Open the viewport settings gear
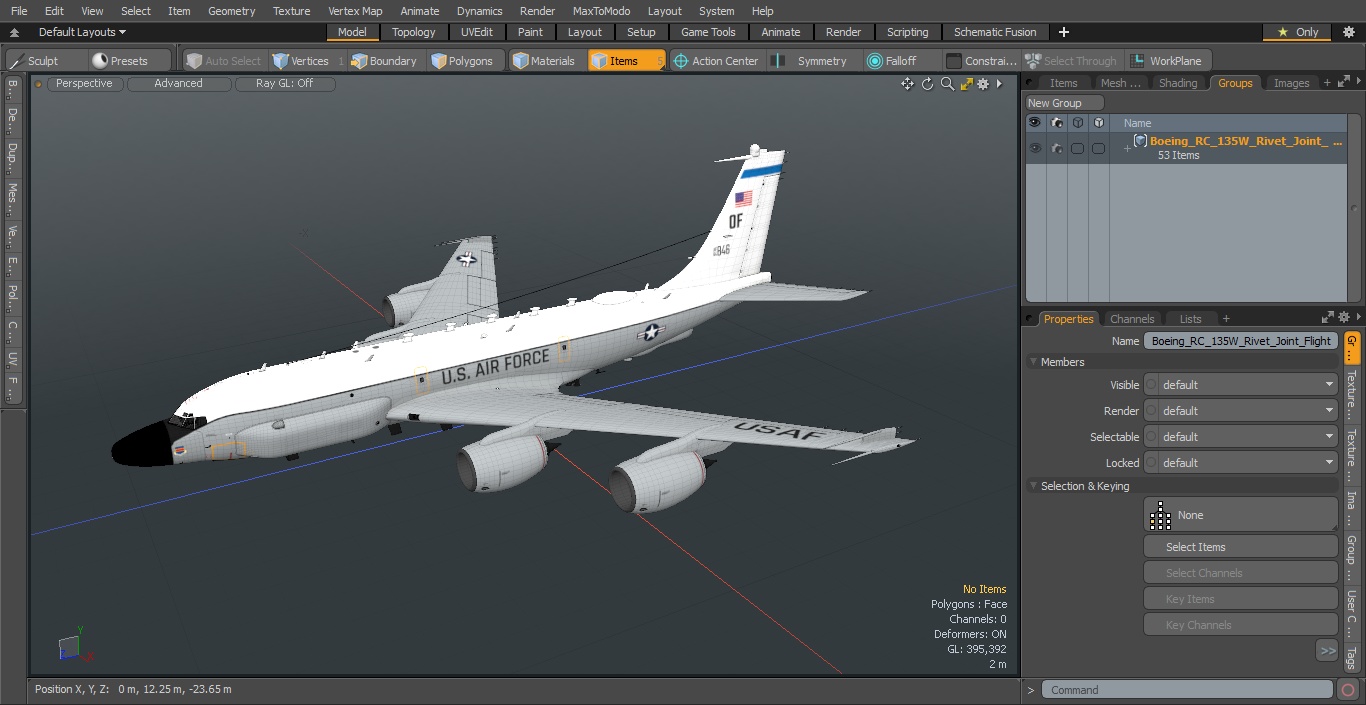 (x=984, y=84)
